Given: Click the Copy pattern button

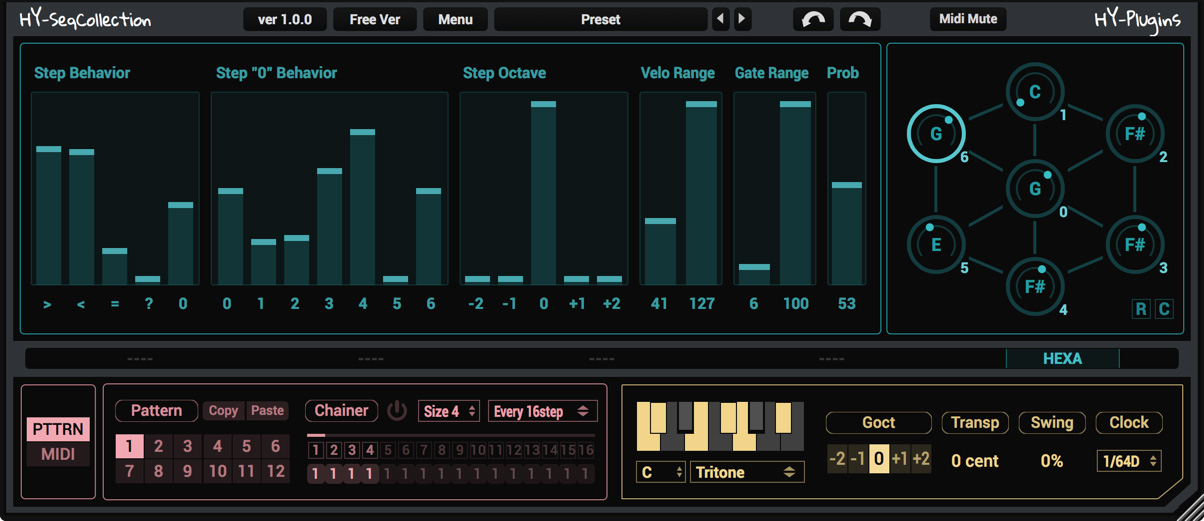Looking at the screenshot, I should (224, 411).
